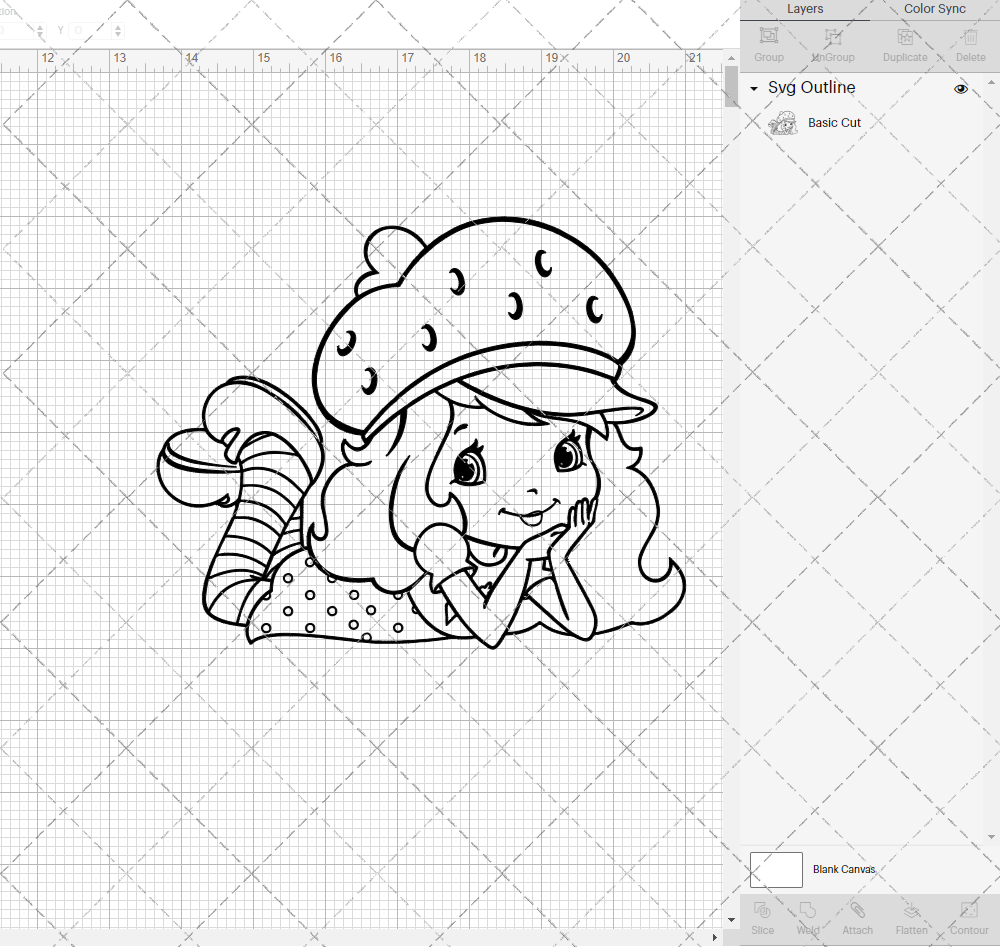Collapse the Svg Outline group
Viewport: 1000px width, 947px height.
coord(753,88)
